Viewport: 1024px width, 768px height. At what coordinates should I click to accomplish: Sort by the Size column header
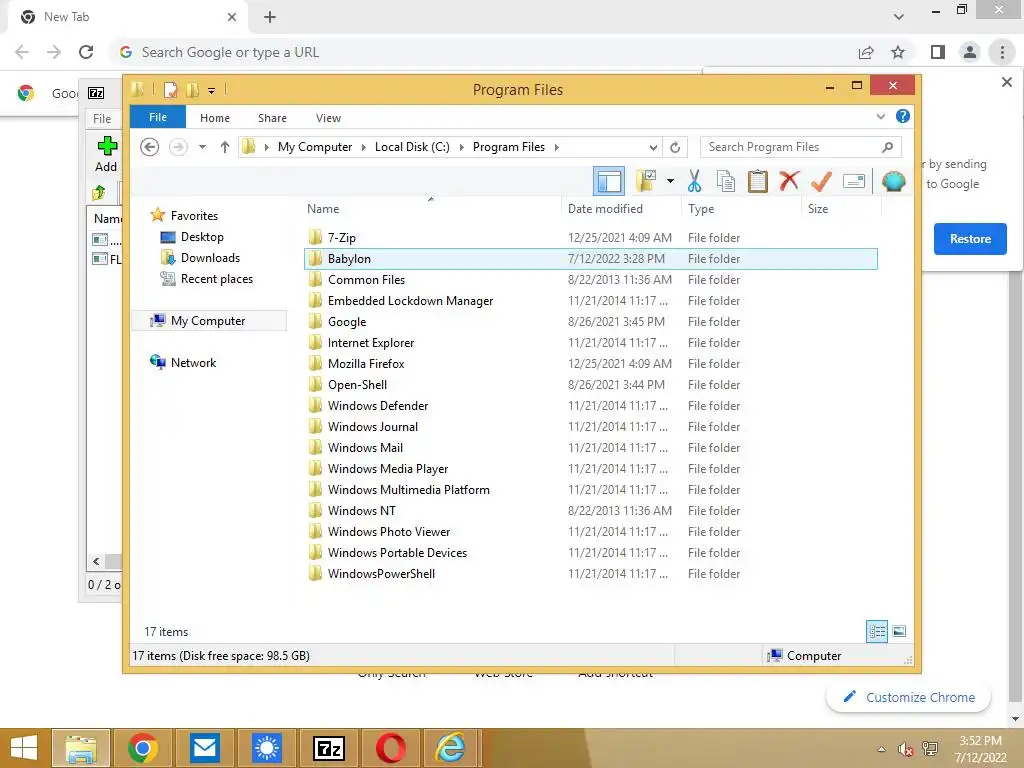point(840,208)
